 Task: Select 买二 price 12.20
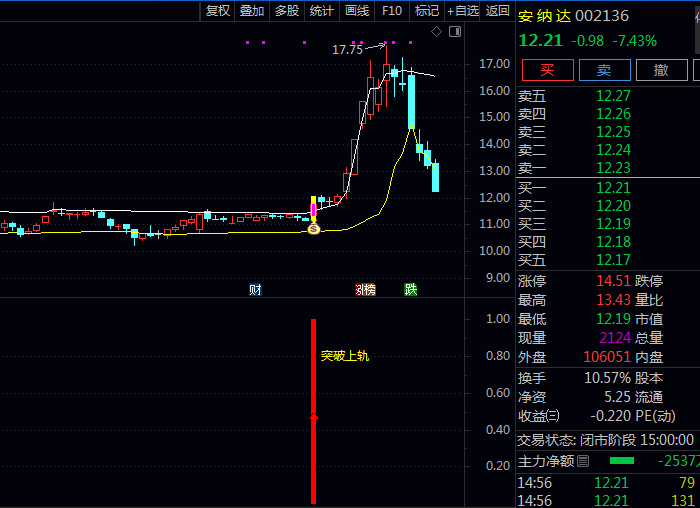[613, 206]
